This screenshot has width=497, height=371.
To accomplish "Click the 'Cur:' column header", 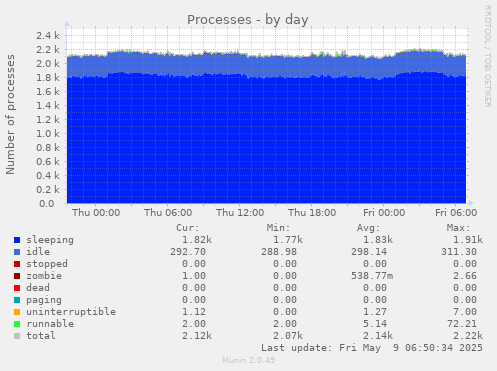I will coord(188,228).
